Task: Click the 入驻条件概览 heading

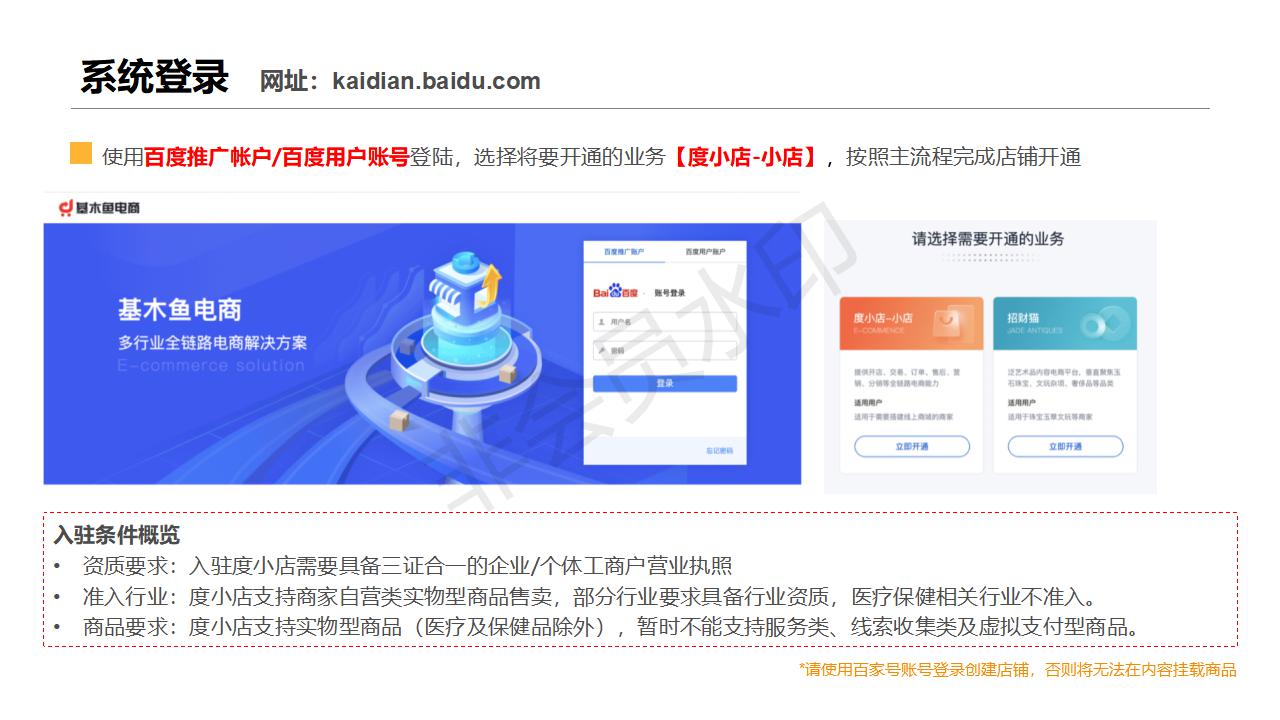Action: coord(117,534)
